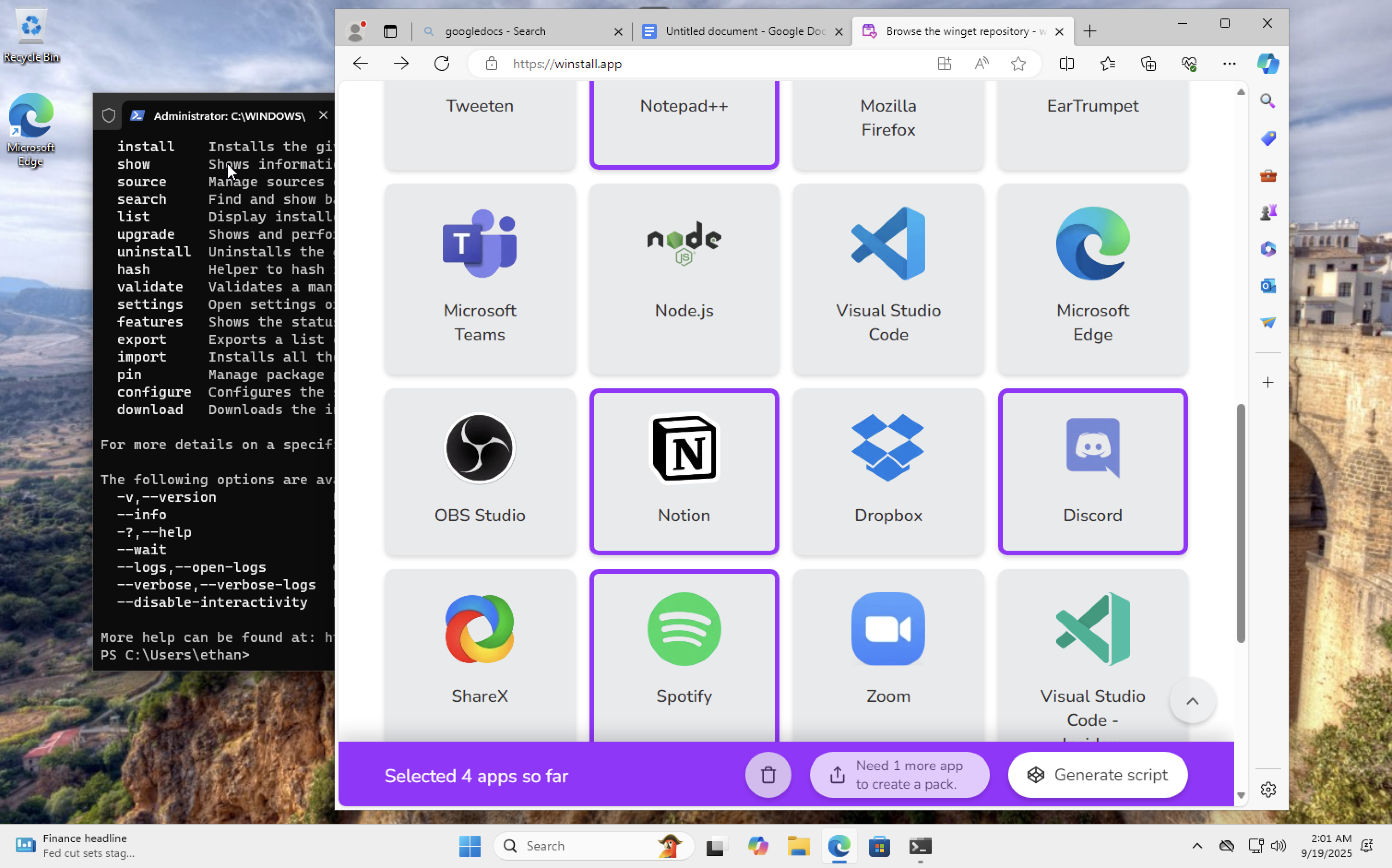Screen dimensions: 1392x868
Task: Open Edge Settings and more menu
Action: point(1229,64)
